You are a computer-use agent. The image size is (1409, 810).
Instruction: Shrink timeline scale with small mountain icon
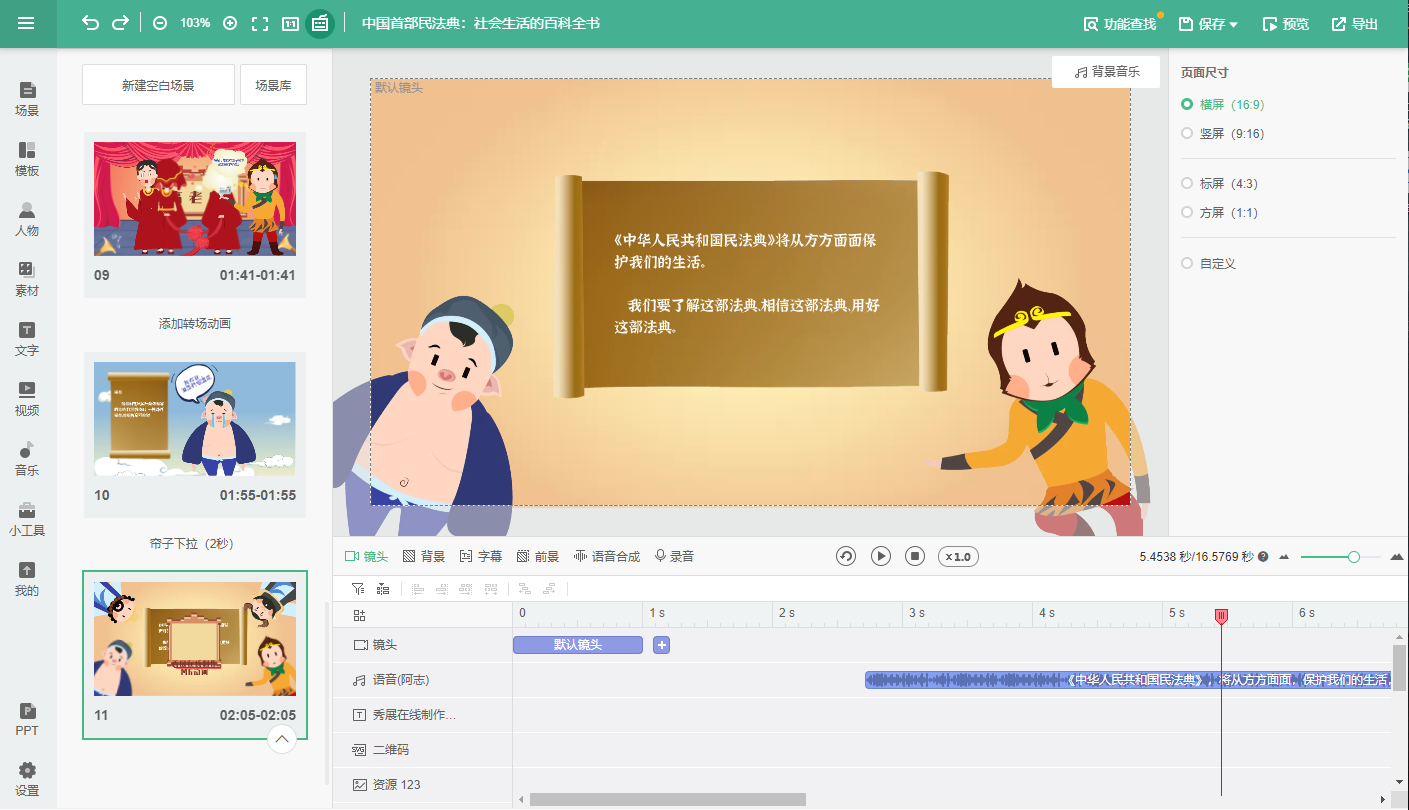pyautogui.click(x=1284, y=557)
